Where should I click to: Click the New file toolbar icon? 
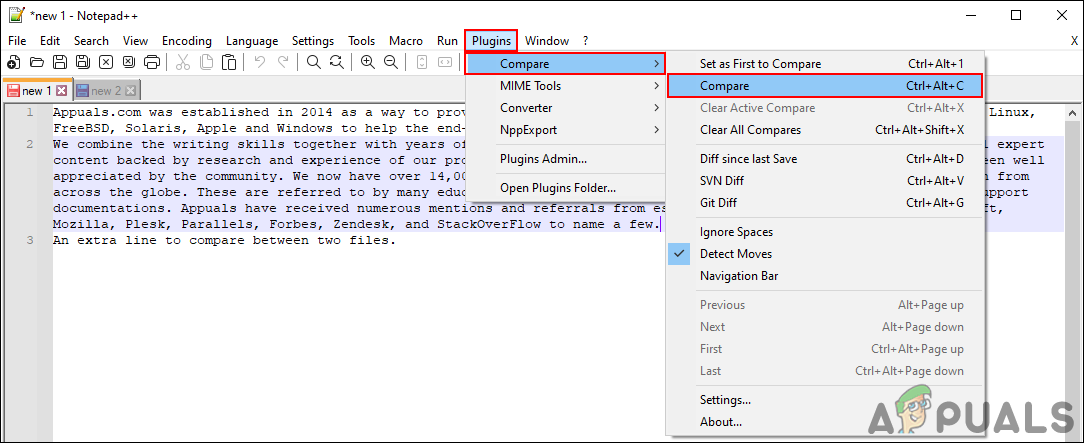(x=13, y=63)
